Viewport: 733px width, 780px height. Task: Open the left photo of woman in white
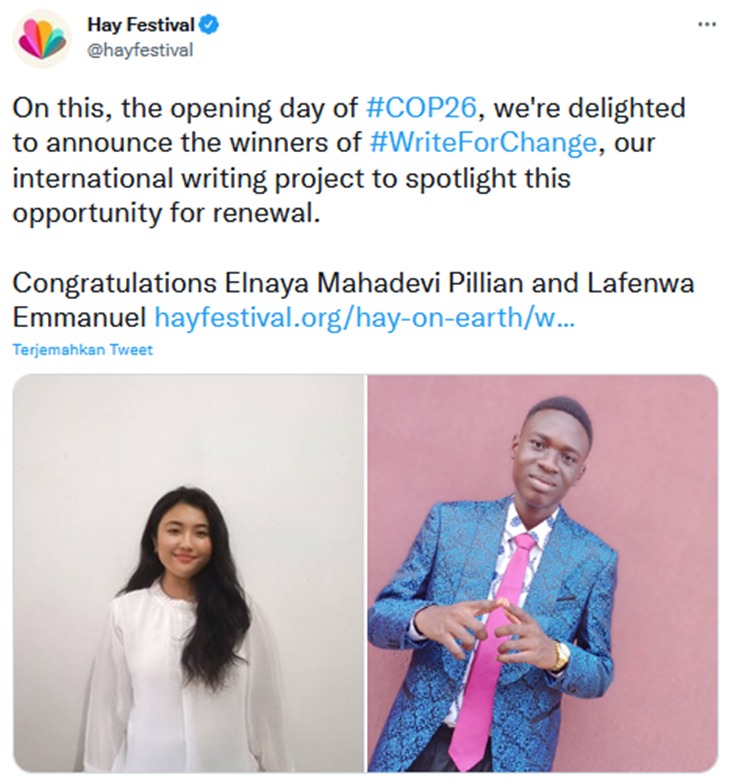coord(188,573)
